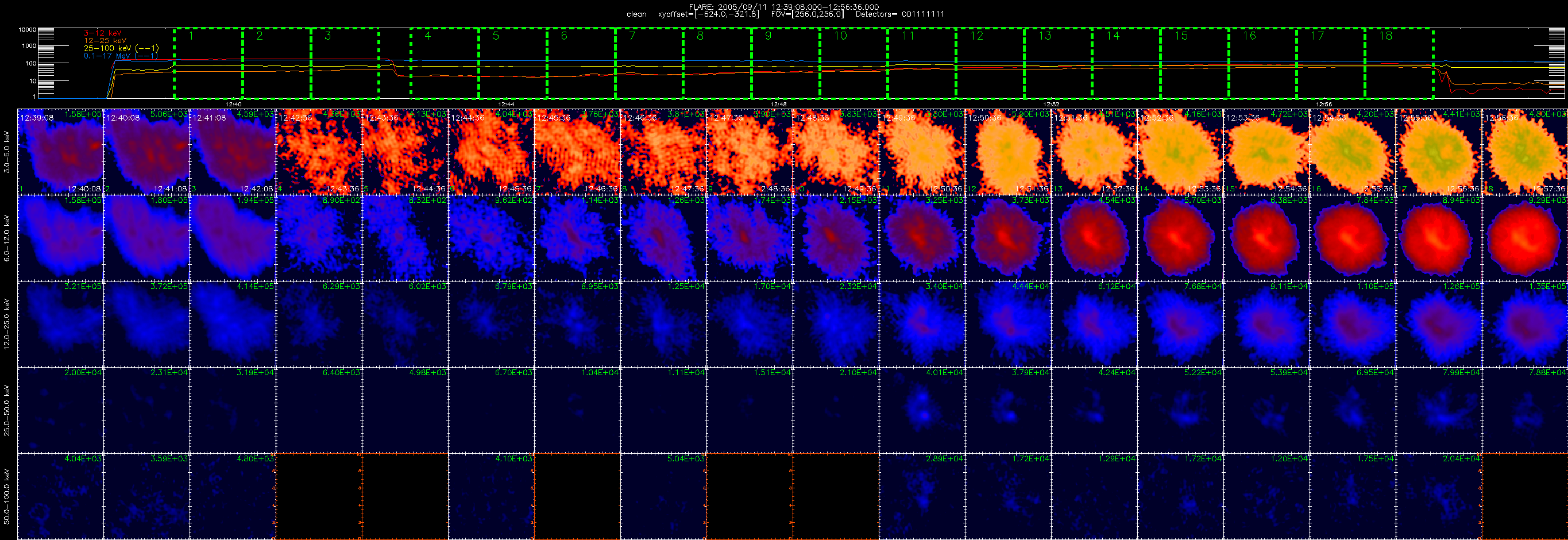This screenshot has width=1568, height=540.
Task: Click the xyoffset value in the header
Action: point(709,14)
